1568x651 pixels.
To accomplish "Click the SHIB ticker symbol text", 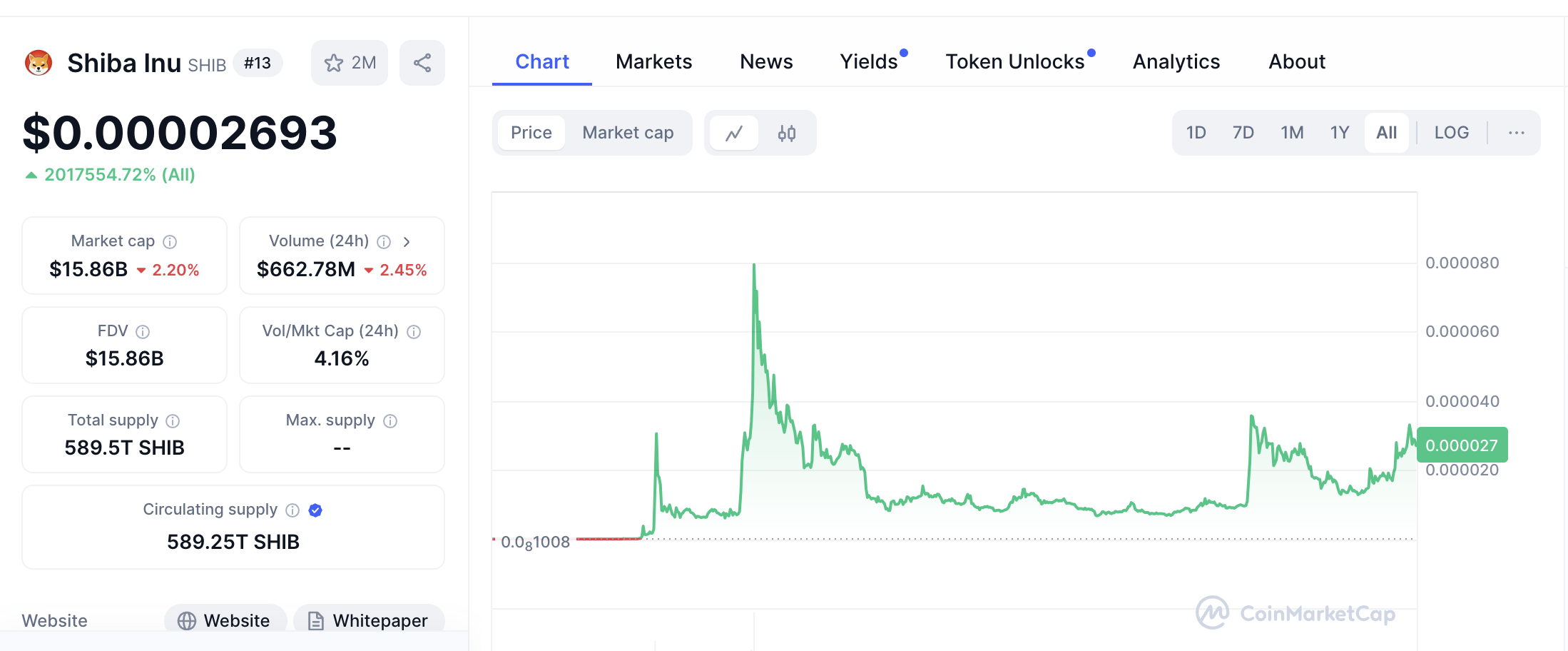I will (207, 66).
